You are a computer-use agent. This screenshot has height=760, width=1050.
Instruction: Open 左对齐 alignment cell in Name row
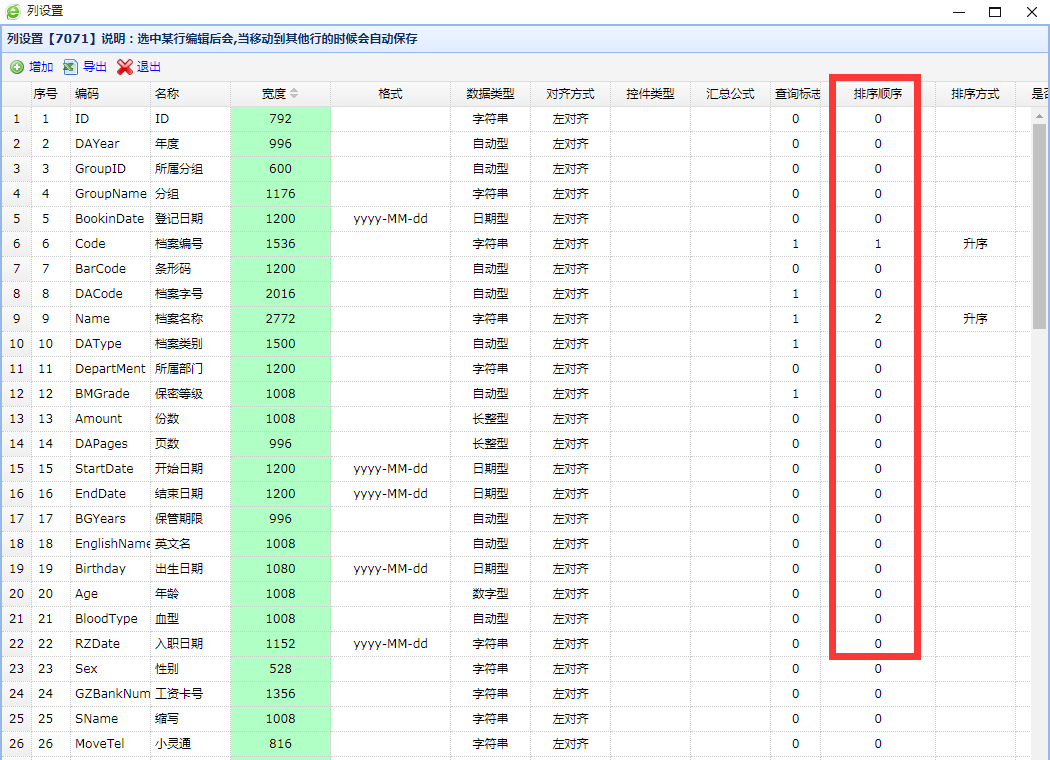[x=570, y=319]
